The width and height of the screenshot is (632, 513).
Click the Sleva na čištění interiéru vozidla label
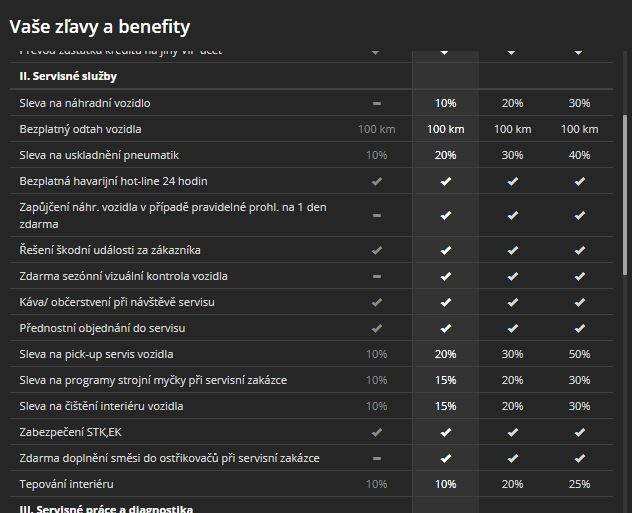[x=101, y=407]
